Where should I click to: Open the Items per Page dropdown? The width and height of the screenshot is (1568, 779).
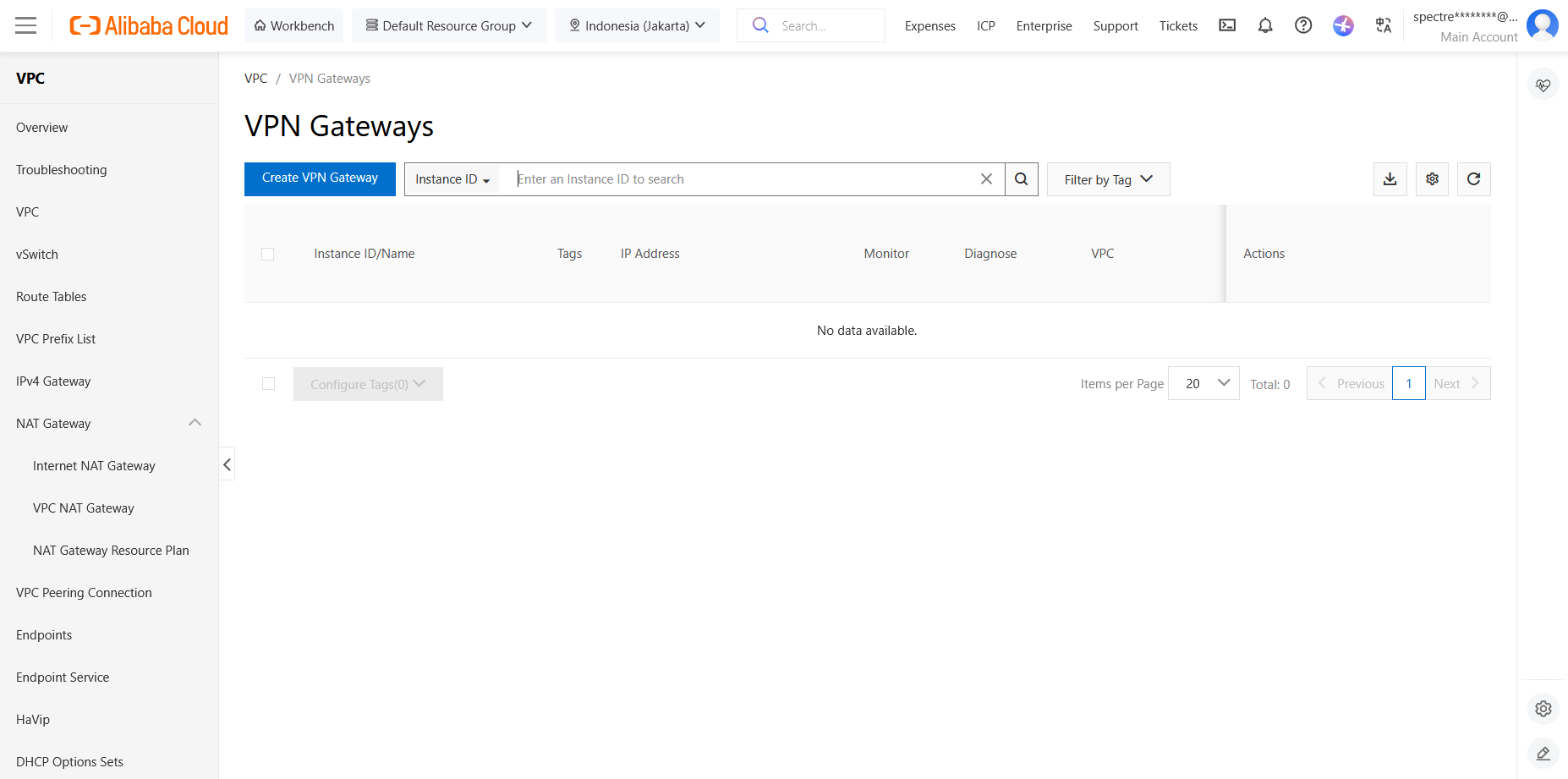point(1203,384)
